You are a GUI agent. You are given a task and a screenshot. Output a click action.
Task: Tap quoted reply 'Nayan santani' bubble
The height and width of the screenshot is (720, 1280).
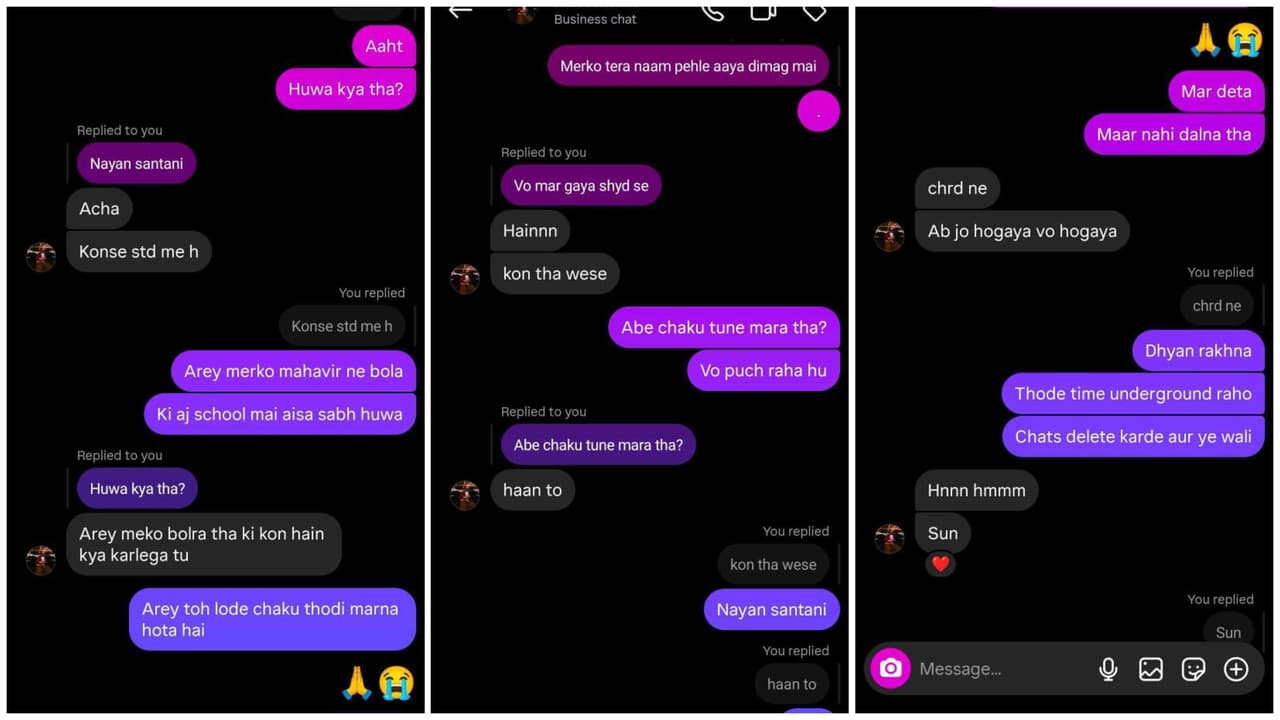[x=136, y=163]
